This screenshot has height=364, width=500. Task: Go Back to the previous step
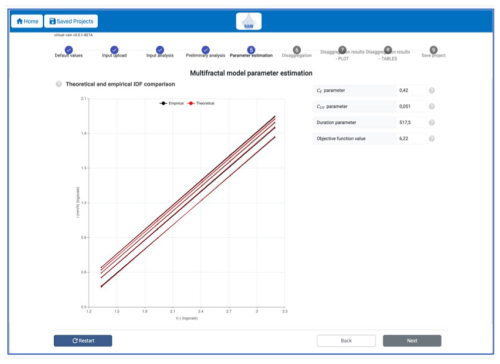[346, 341]
